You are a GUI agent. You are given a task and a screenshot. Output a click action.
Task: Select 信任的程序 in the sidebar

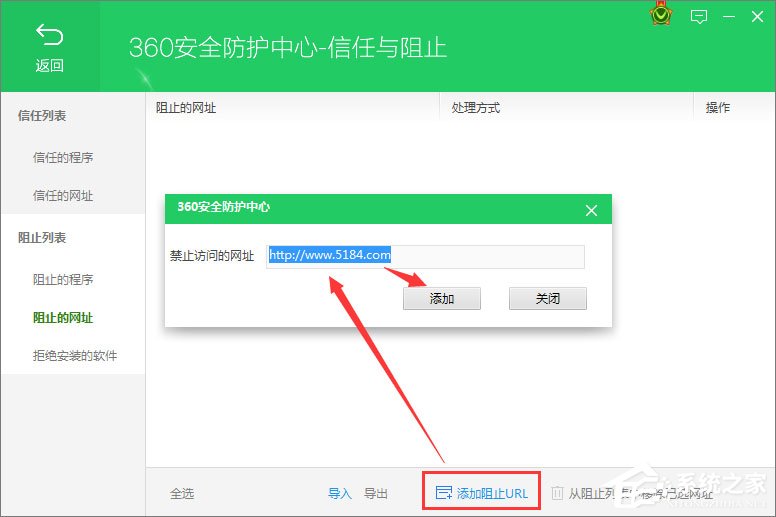pos(63,158)
